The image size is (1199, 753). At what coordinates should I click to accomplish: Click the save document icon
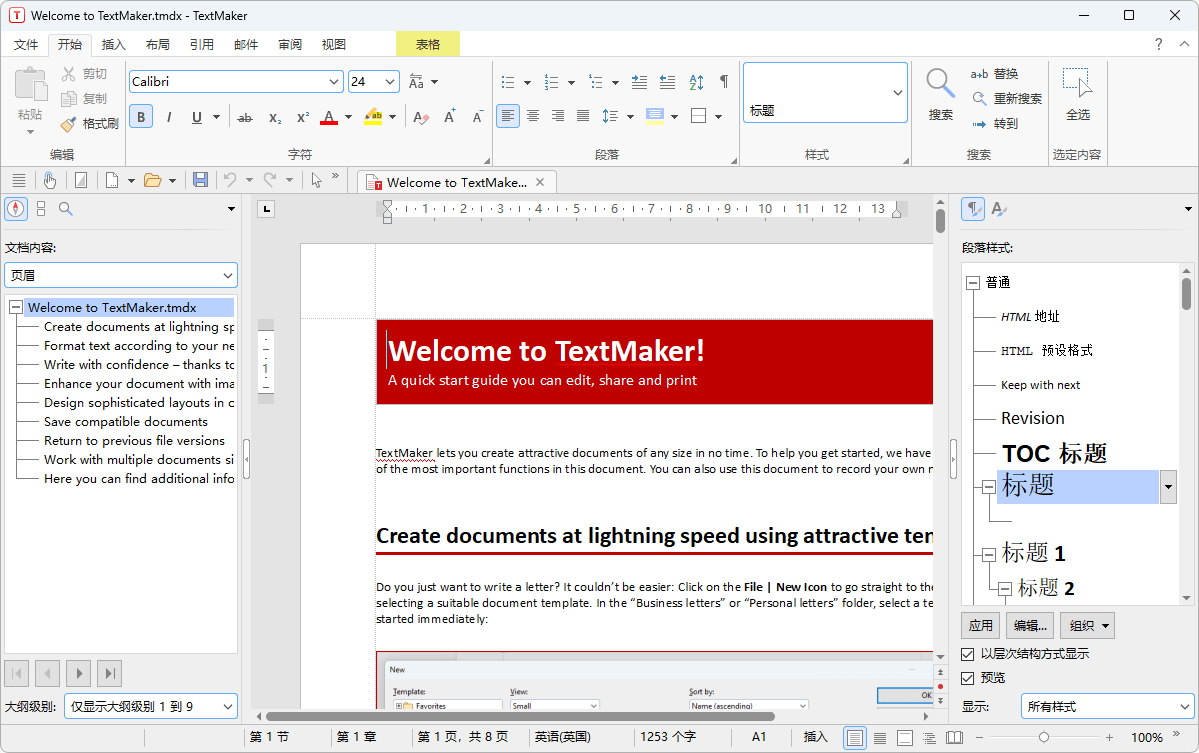(200, 180)
